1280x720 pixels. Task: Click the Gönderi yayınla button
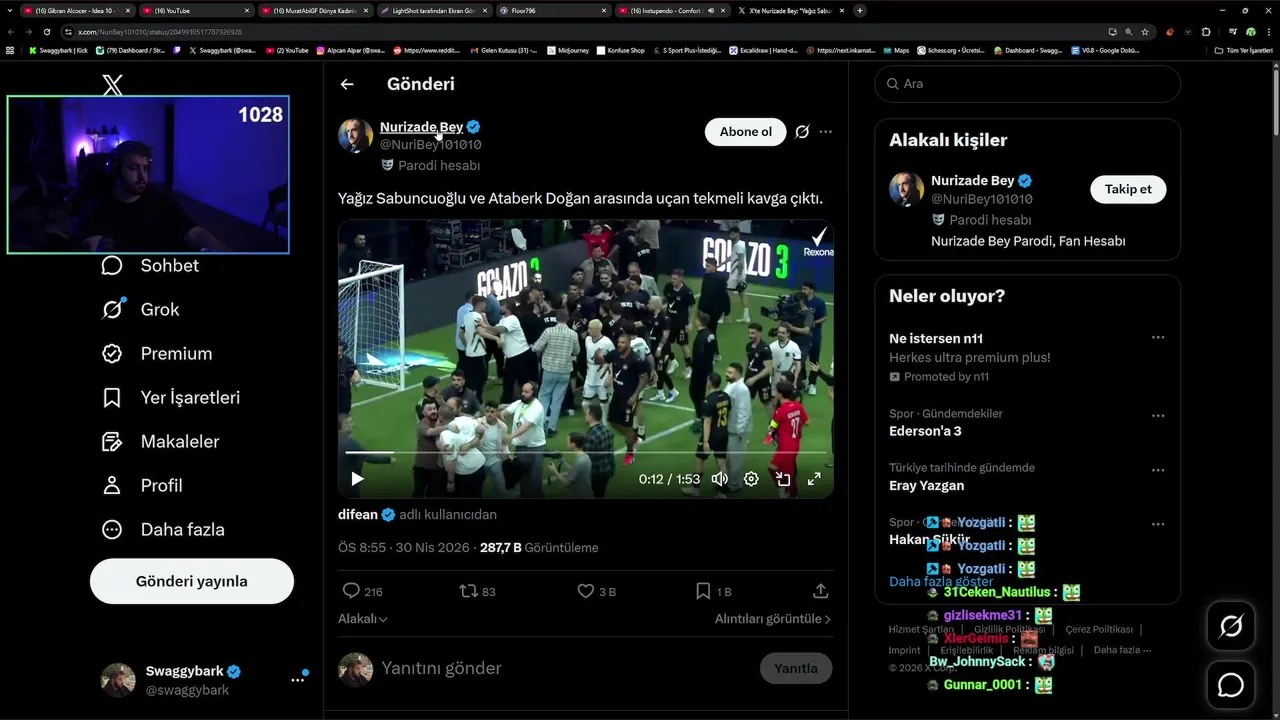click(x=192, y=581)
